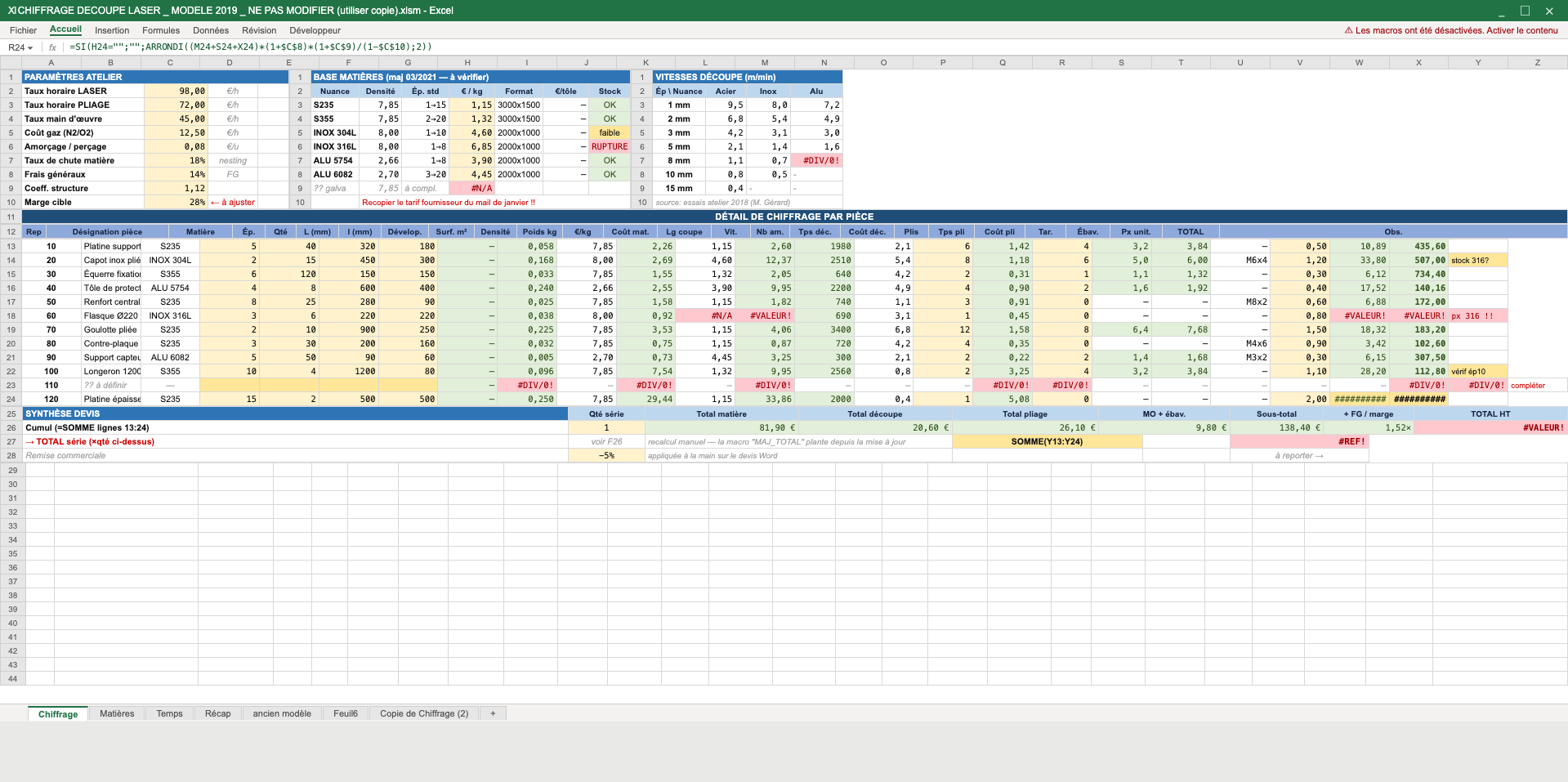The image size is (1568, 782).
Task: Click the 'px 316 !!' note cell
Action: (x=1478, y=316)
